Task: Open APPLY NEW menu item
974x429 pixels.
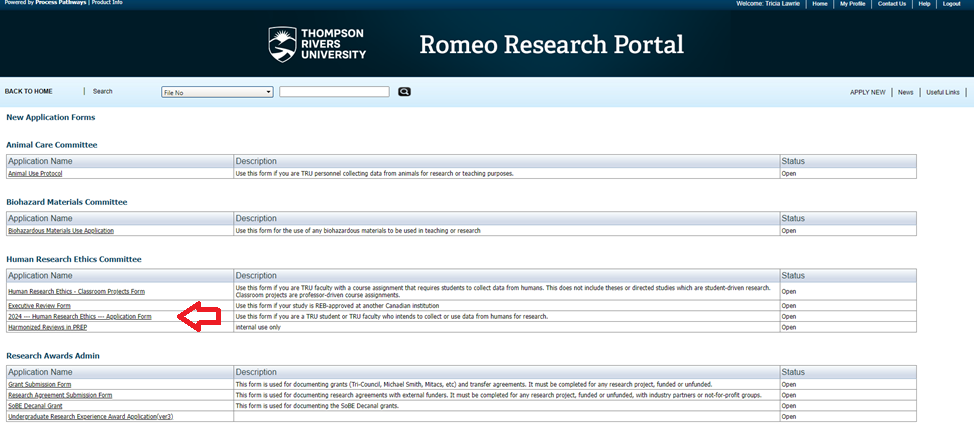Action: (867, 92)
